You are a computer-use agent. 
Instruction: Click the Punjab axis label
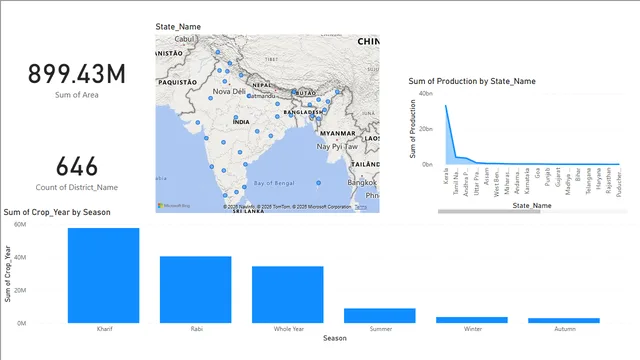coord(547,177)
